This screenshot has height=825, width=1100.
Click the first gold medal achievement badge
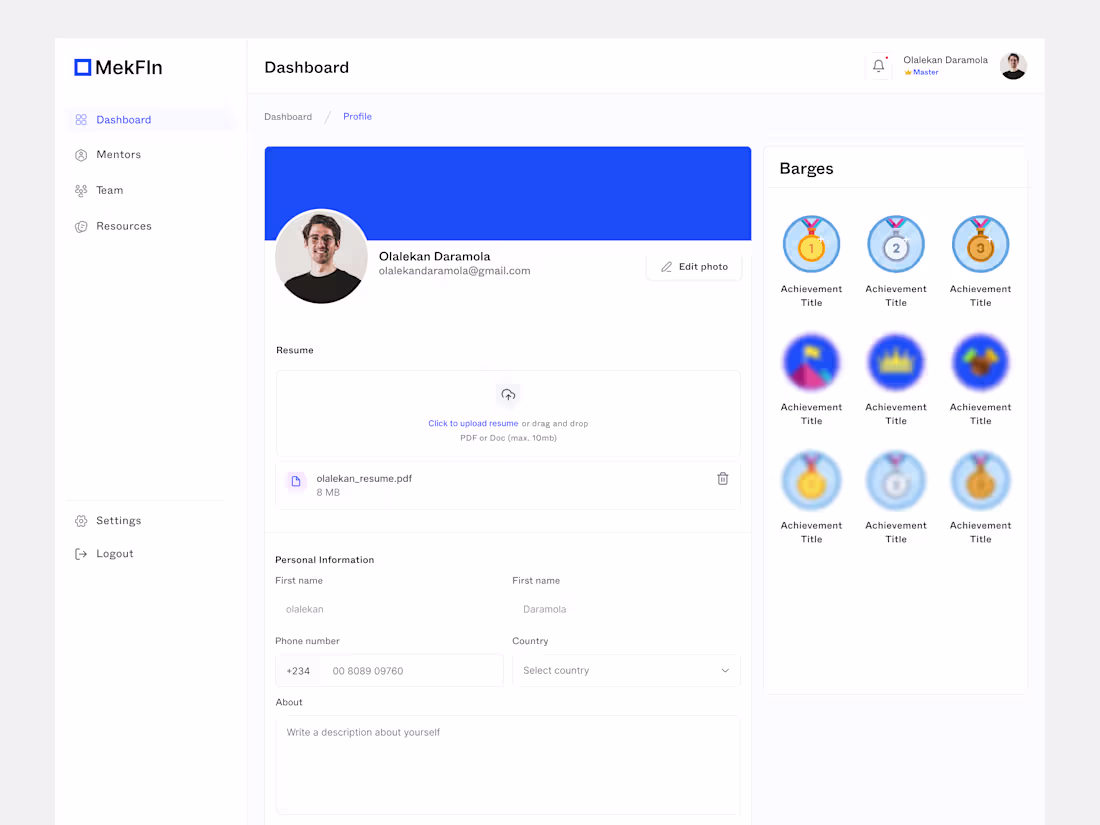(811, 243)
